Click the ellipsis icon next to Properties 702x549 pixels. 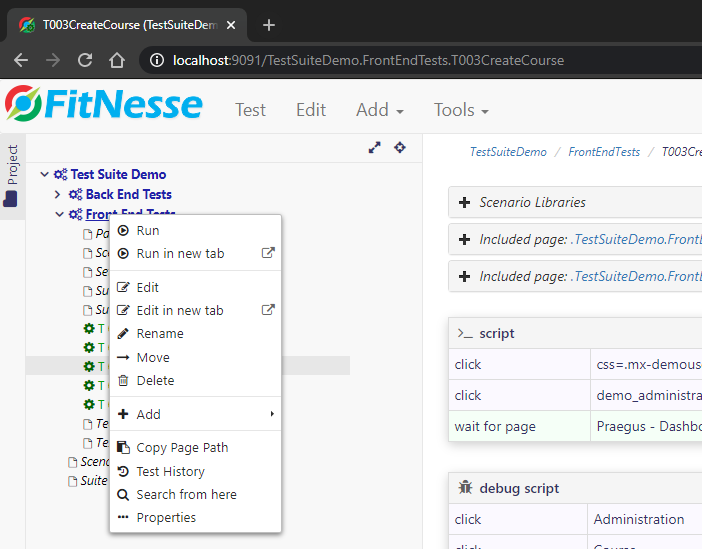pos(123,517)
